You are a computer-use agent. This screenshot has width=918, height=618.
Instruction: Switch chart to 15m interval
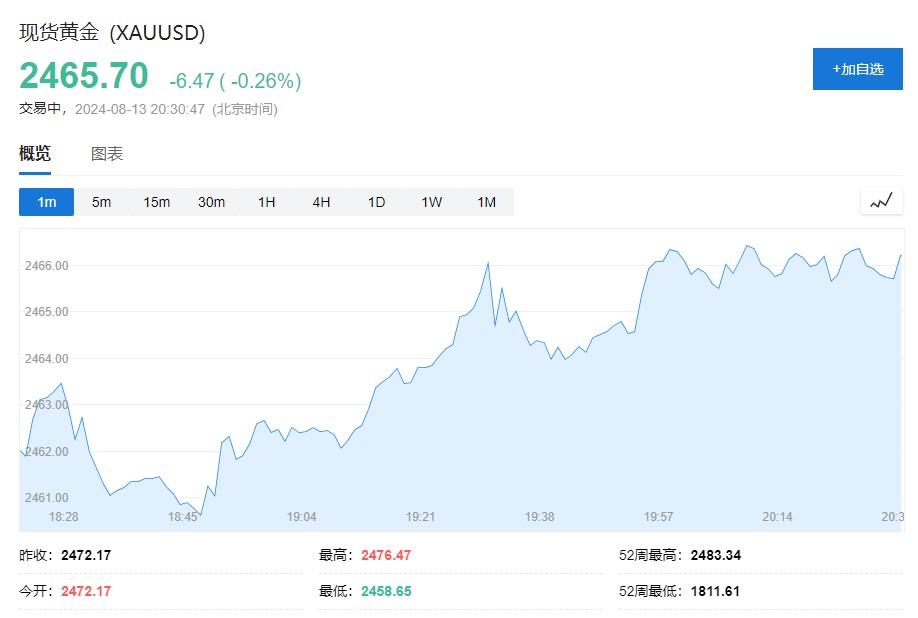157,202
